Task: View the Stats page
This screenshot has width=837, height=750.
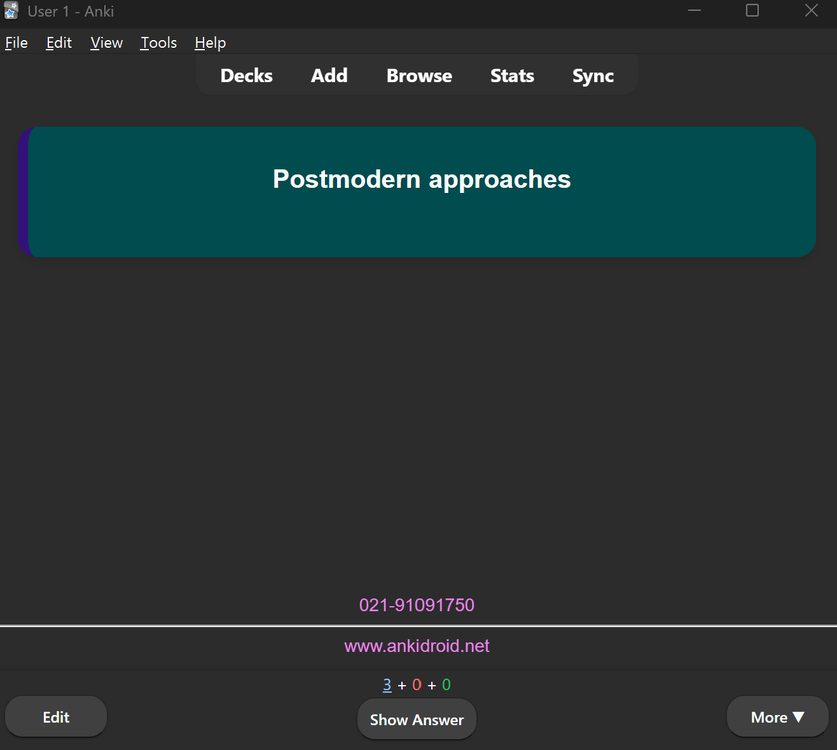Action: (512, 75)
